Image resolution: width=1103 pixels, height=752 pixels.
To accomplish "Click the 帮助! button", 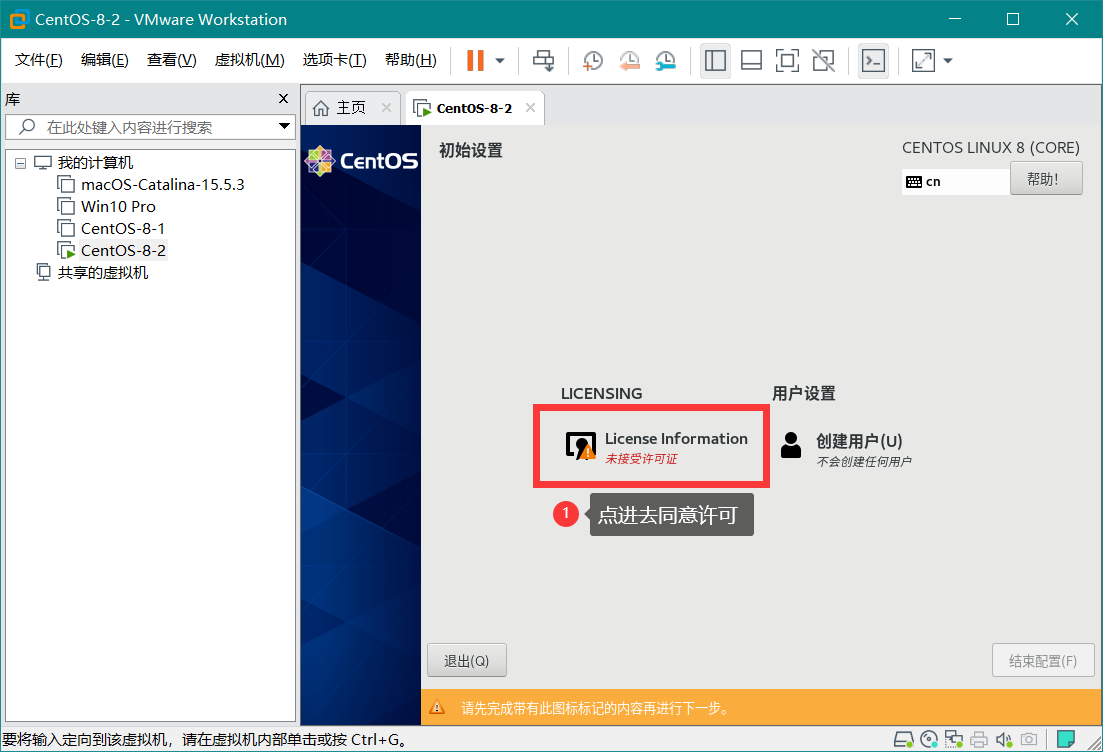I will (x=1046, y=180).
